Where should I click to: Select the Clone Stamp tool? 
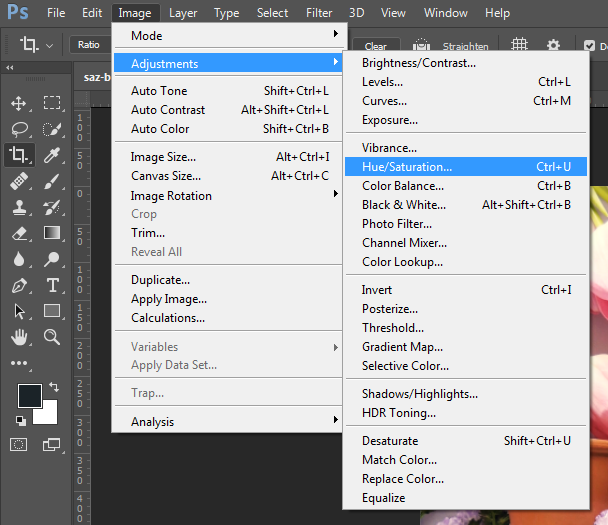tap(19, 207)
